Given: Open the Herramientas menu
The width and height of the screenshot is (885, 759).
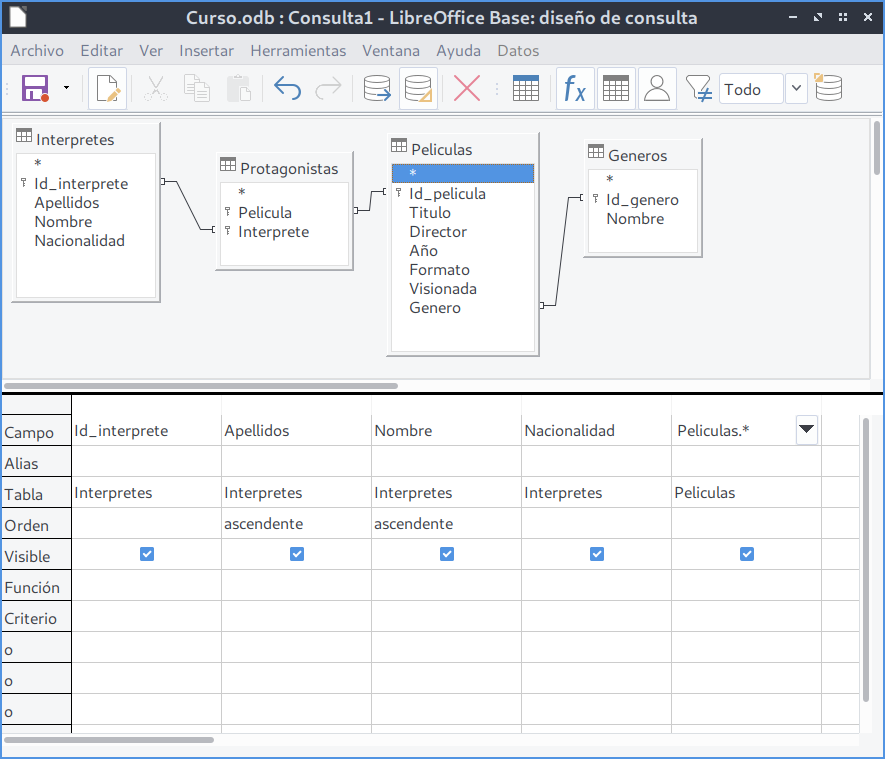Looking at the screenshot, I should point(298,50).
